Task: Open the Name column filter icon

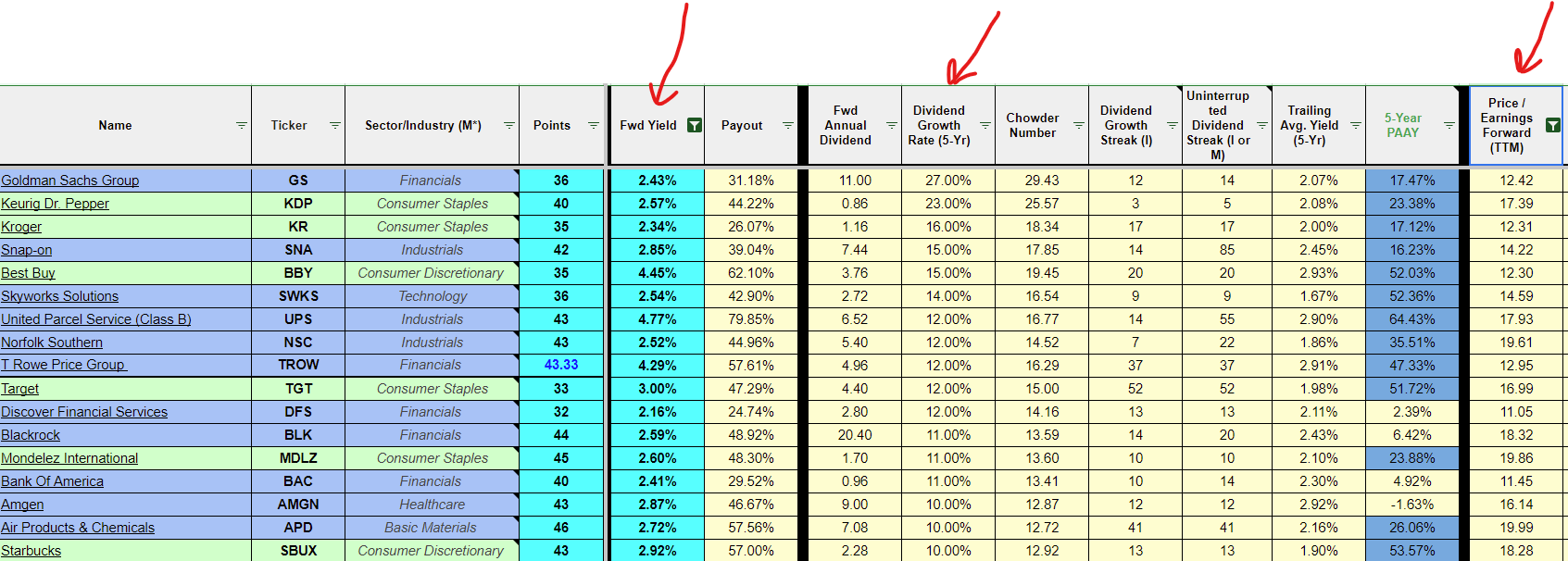Action: 241,125
